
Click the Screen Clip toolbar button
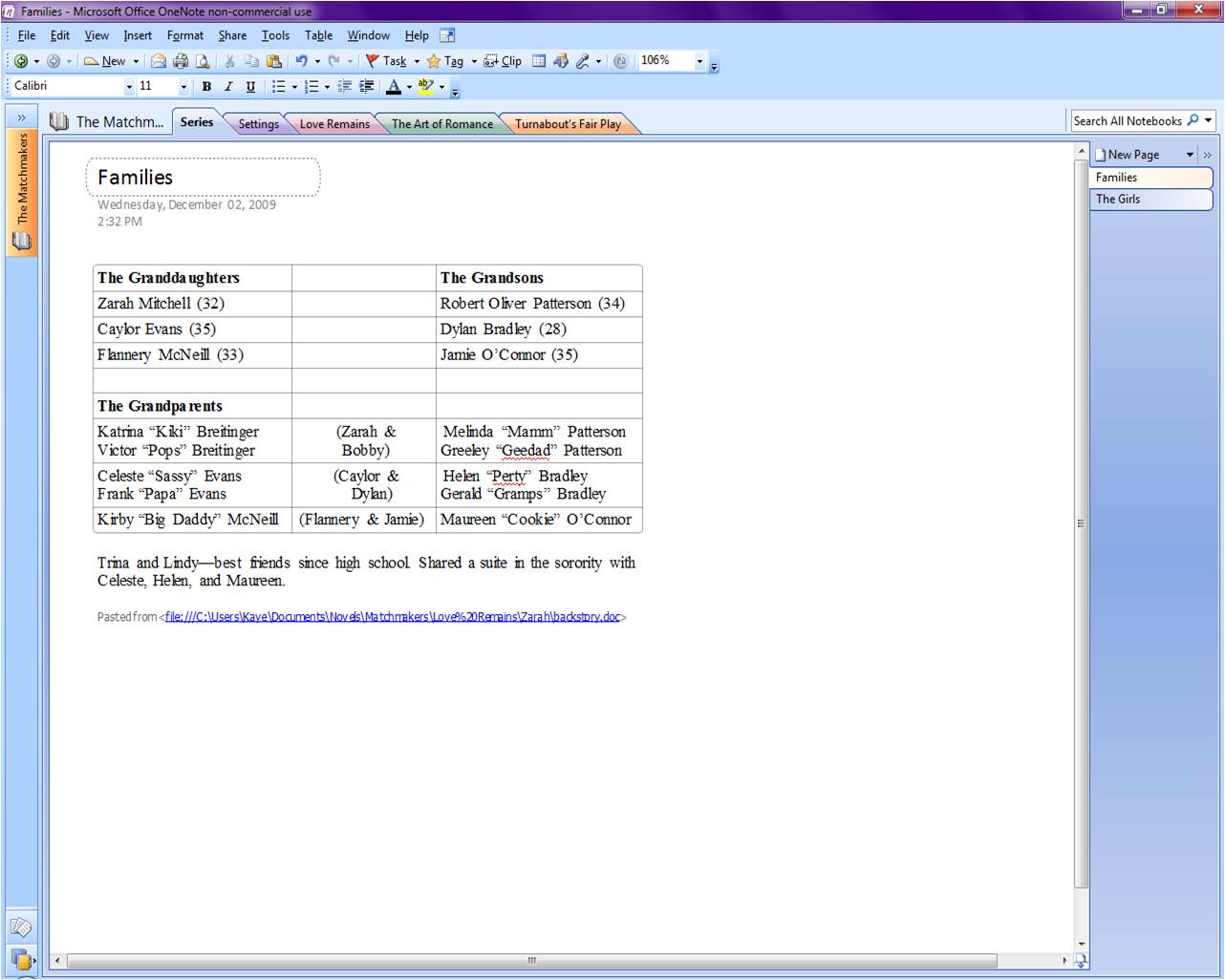tap(503, 61)
